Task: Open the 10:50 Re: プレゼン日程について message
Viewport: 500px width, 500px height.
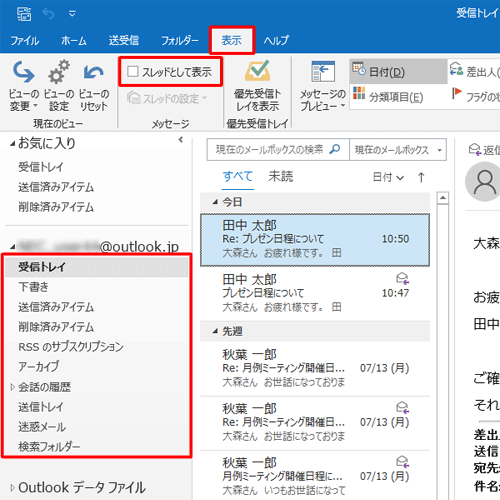Action: (315, 240)
